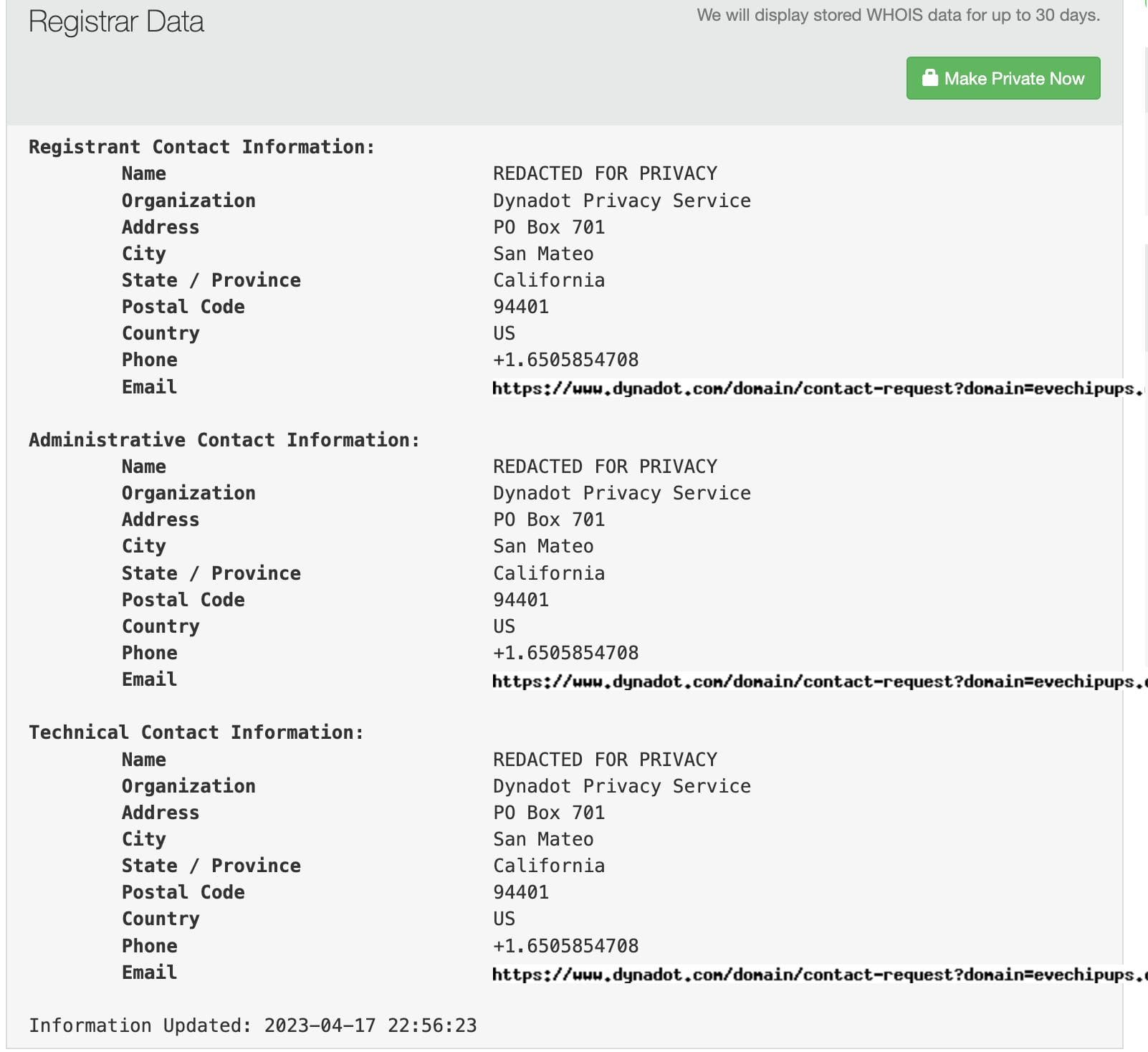Click Registrant postal code 94401
Screen dimensions: 1148x1052
(x=521, y=307)
